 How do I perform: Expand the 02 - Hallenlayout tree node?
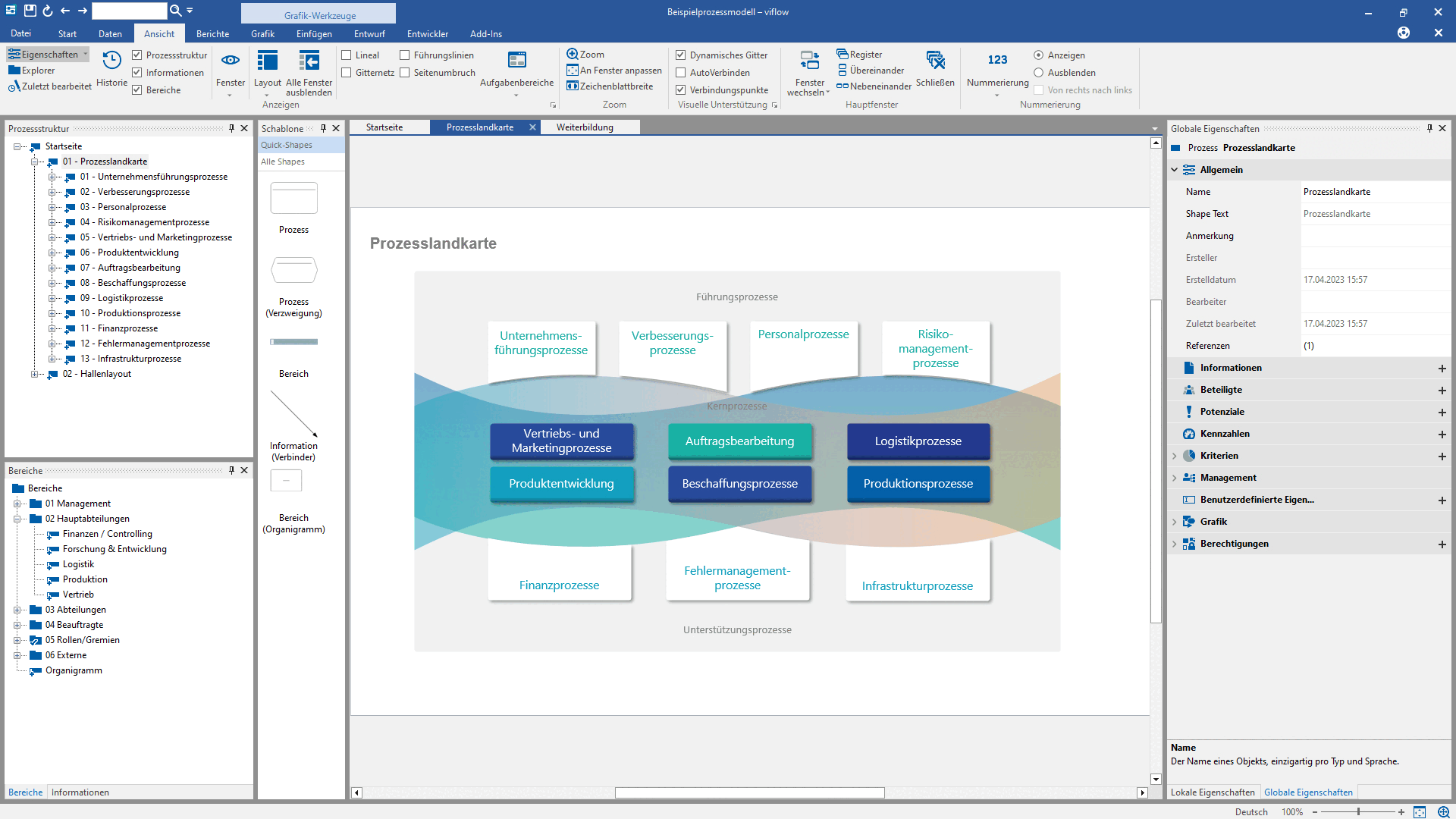click(x=34, y=374)
